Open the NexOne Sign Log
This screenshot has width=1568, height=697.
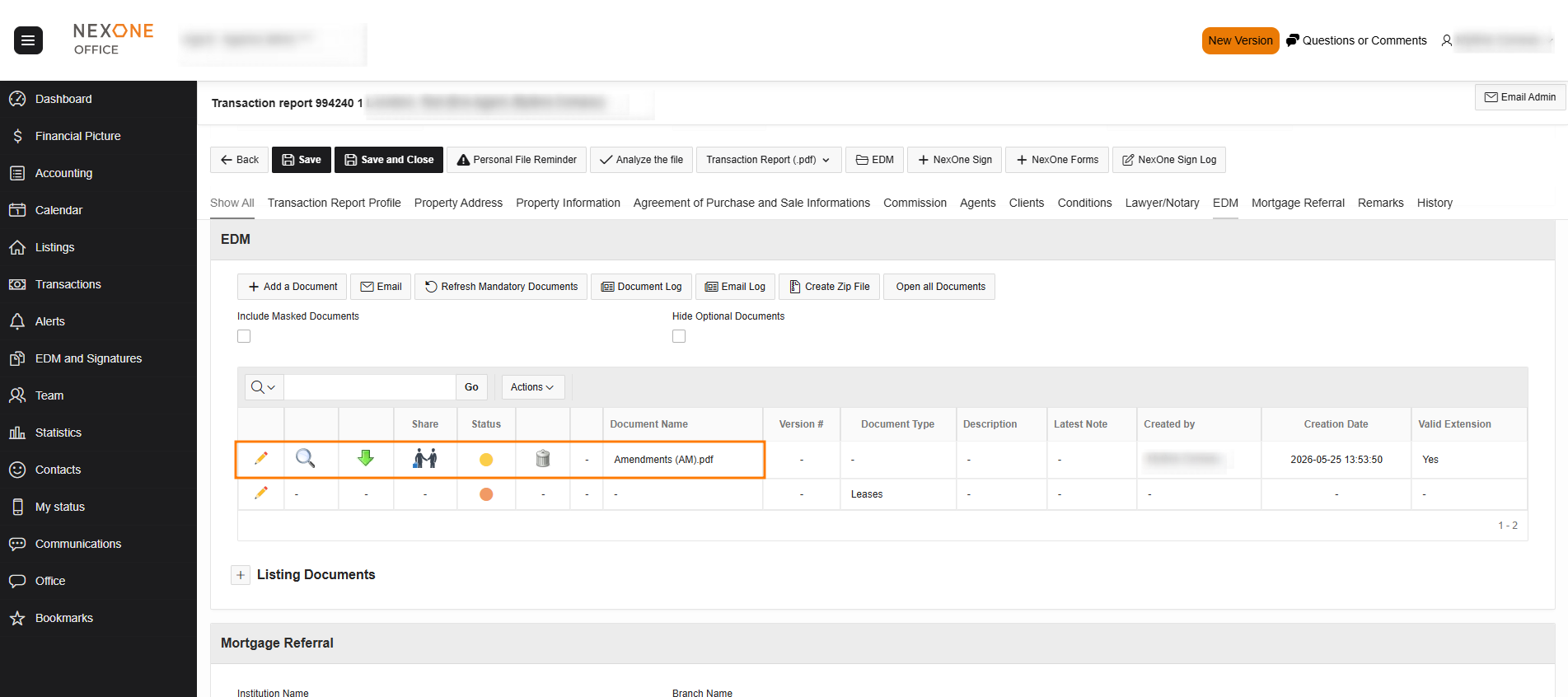pos(1169,160)
